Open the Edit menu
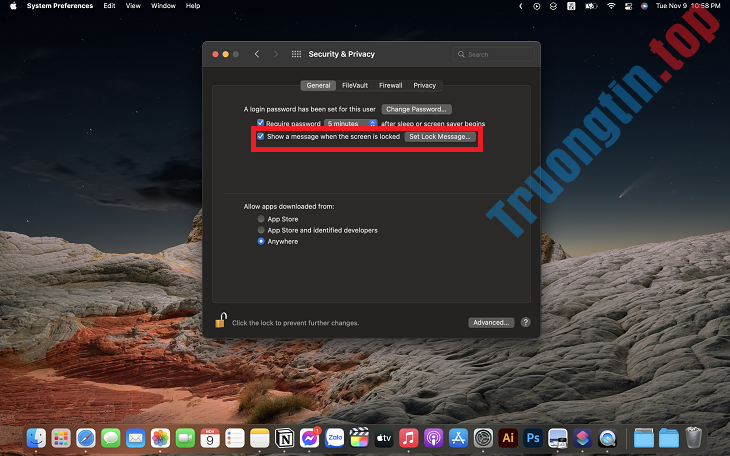 pyautogui.click(x=109, y=6)
